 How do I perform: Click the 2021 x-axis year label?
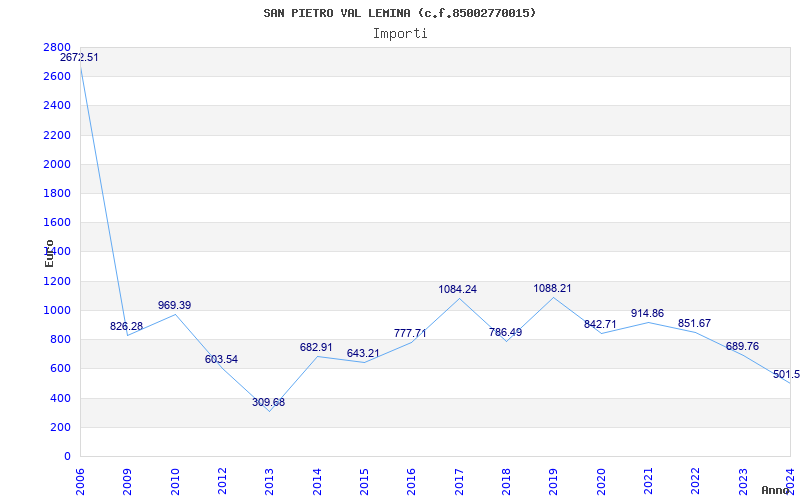coord(648,481)
